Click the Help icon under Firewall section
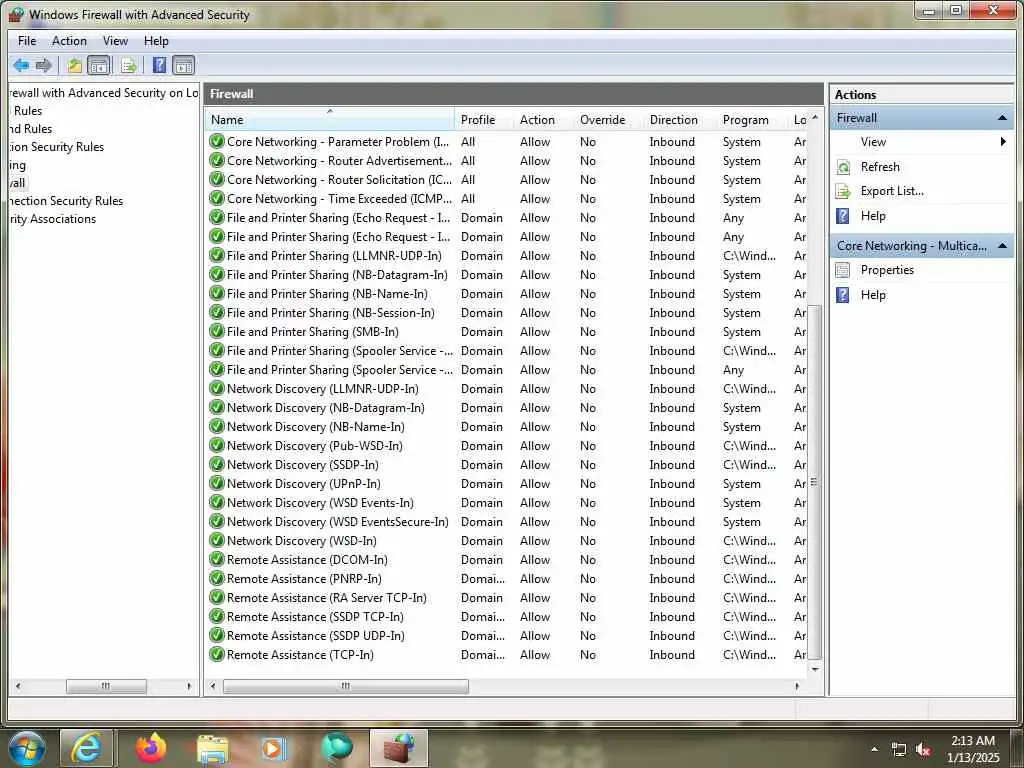1024x768 pixels. (843, 216)
